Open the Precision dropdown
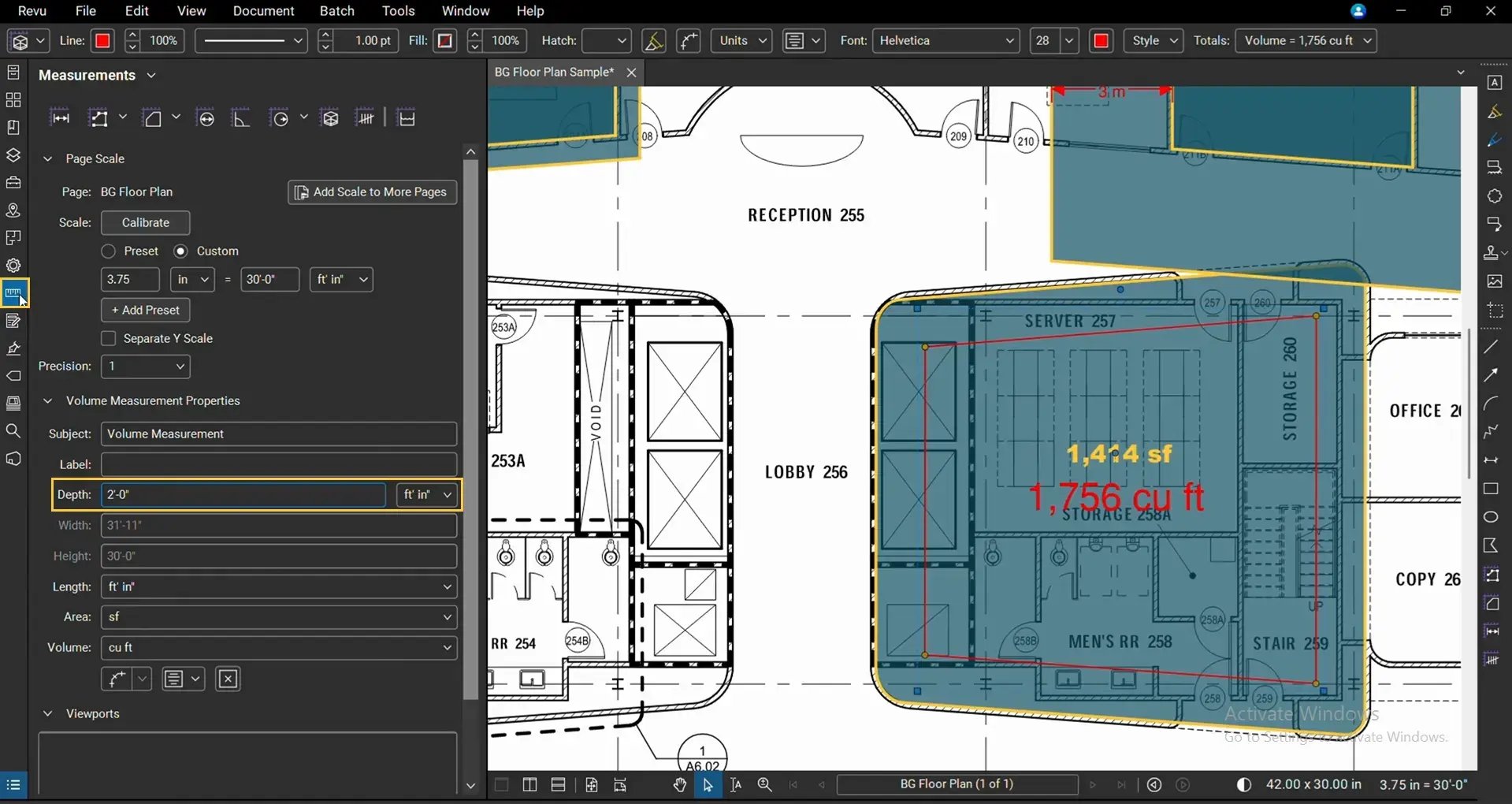This screenshot has width=1512, height=804. [x=146, y=367]
